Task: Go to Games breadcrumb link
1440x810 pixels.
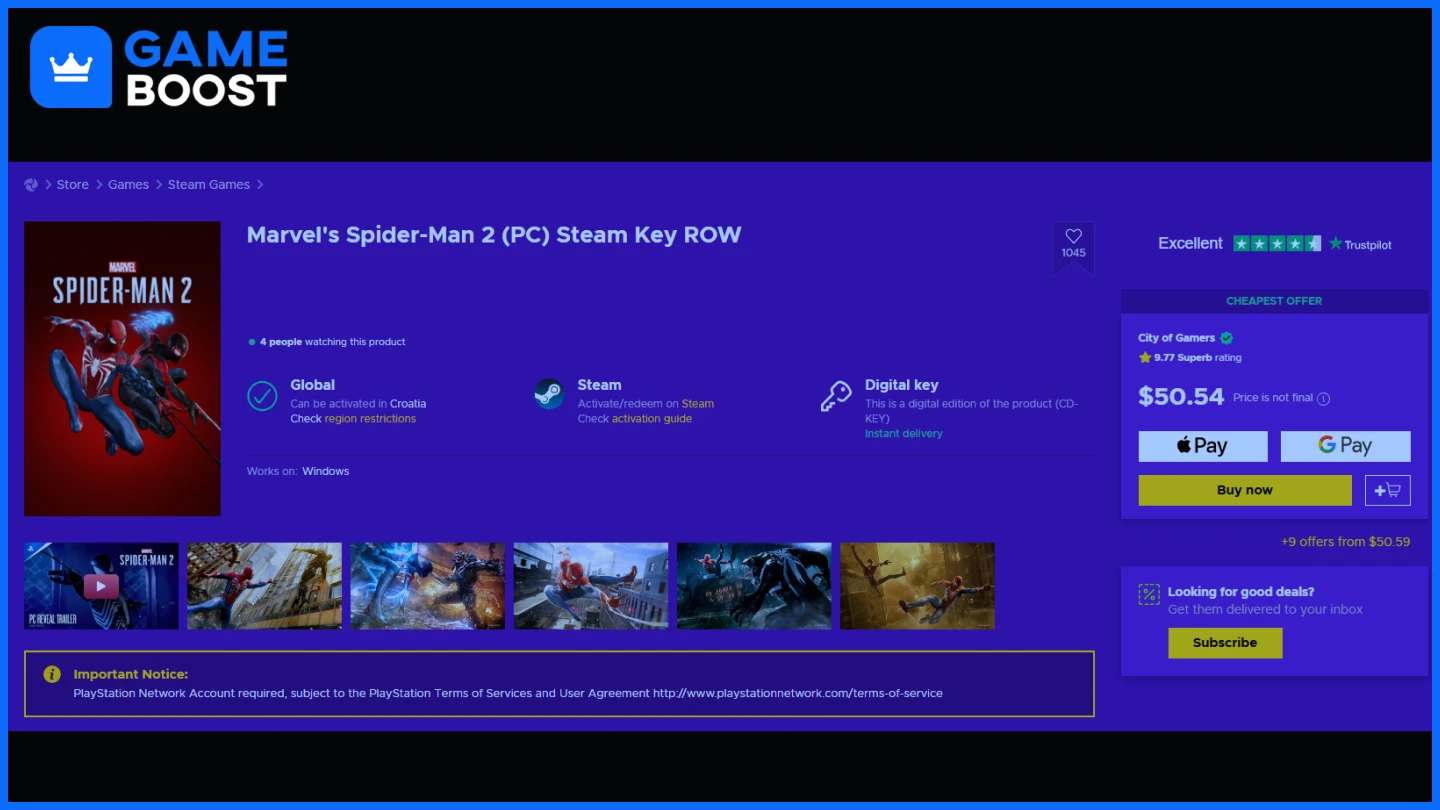Action: pyautogui.click(x=128, y=185)
